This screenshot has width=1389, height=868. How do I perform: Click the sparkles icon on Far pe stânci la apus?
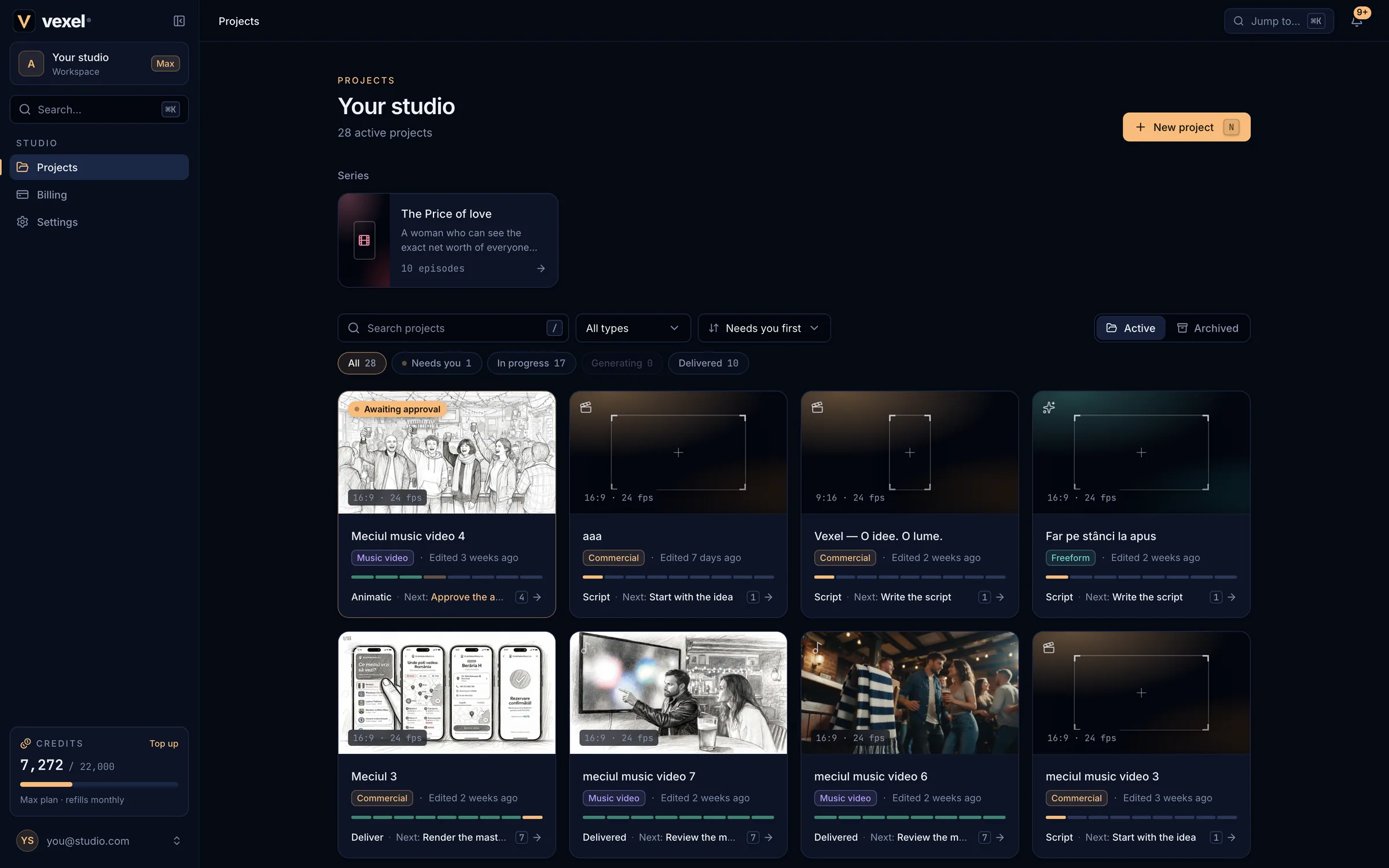pos(1049,407)
